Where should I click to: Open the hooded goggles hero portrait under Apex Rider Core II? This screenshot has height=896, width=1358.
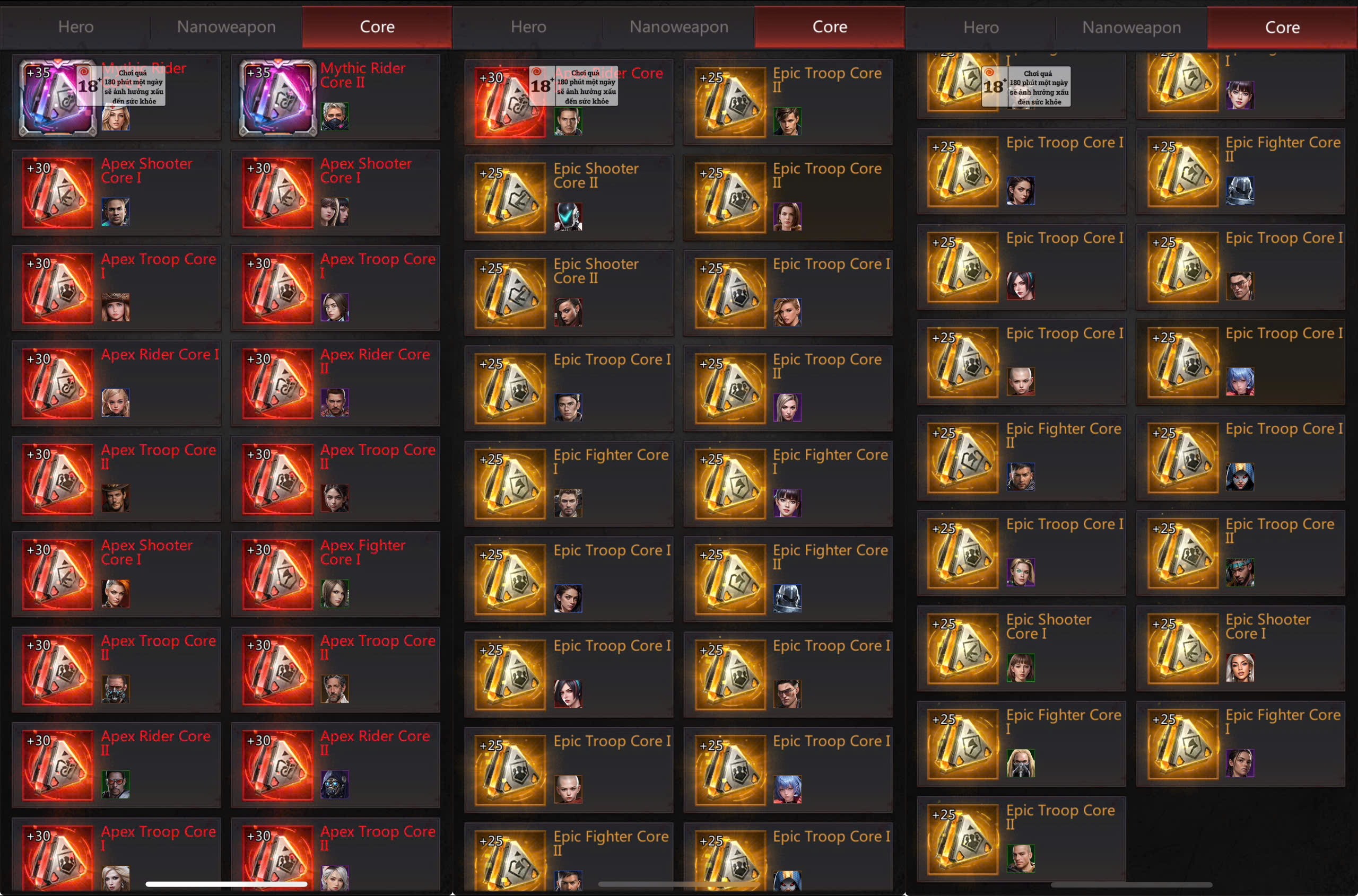(x=335, y=785)
